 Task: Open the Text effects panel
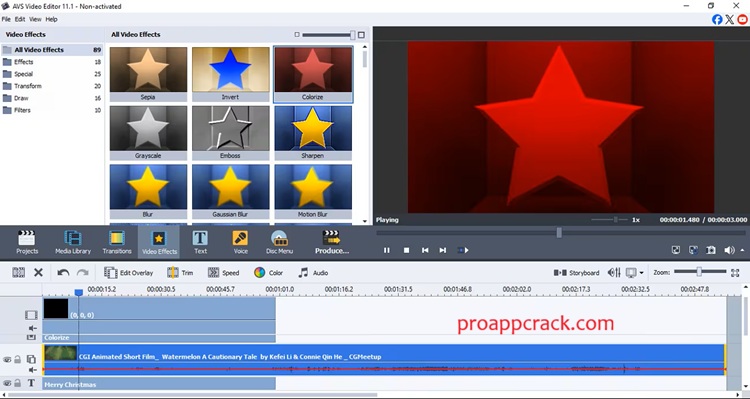[x=200, y=242]
